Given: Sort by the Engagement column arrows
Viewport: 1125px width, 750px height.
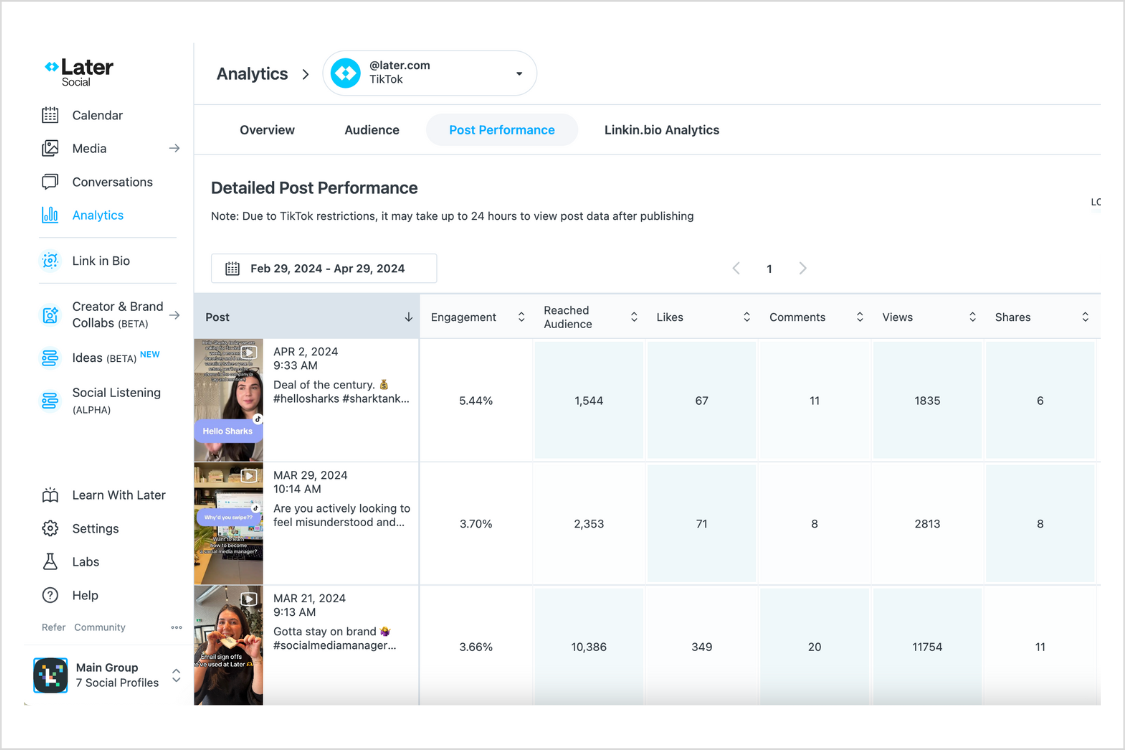Looking at the screenshot, I should coord(520,317).
